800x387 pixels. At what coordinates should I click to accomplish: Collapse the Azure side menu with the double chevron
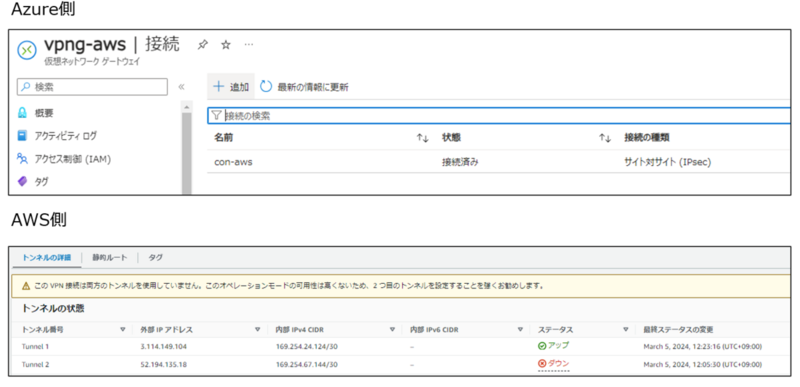tap(181, 87)
